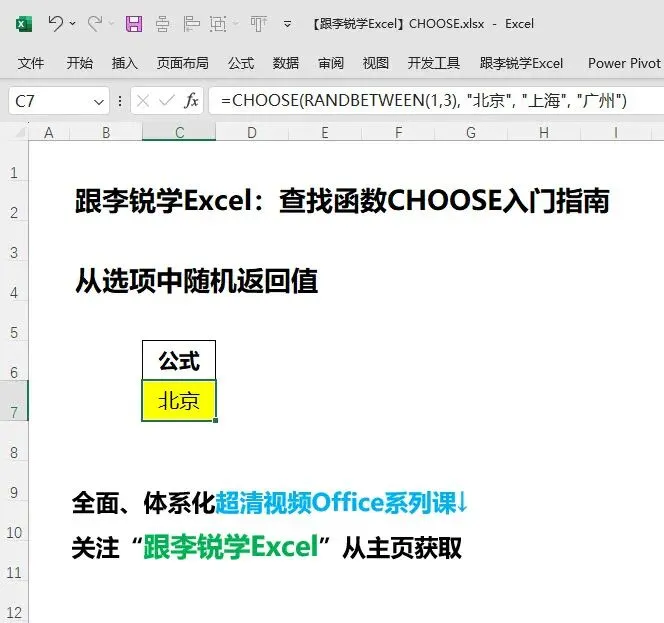Viewport: 664px width, 623px height.
Task: Switch to the 开始 ribbon tab
Action: pyautogui.click(x=80, y=63)
